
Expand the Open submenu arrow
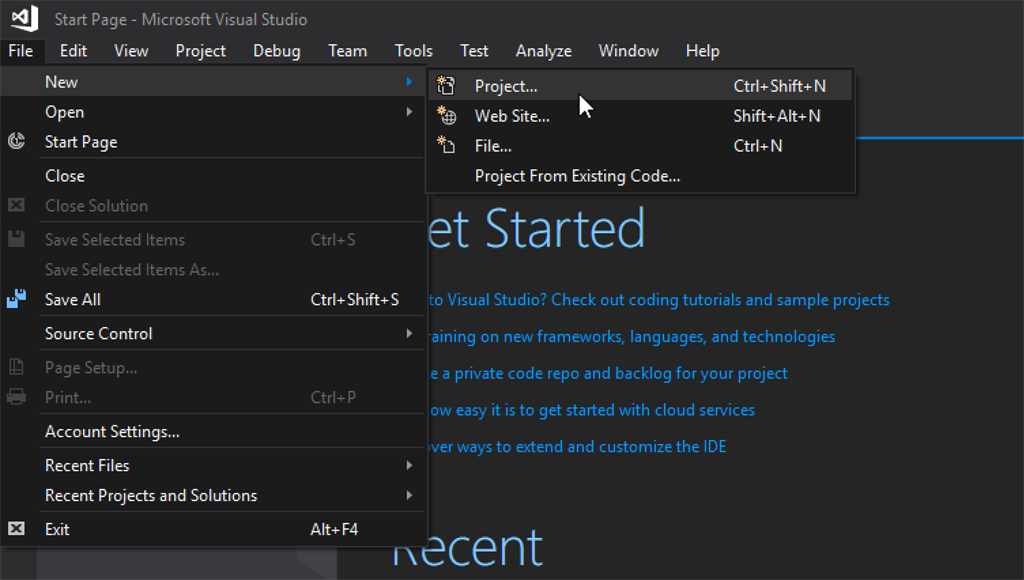click(409, 112)
